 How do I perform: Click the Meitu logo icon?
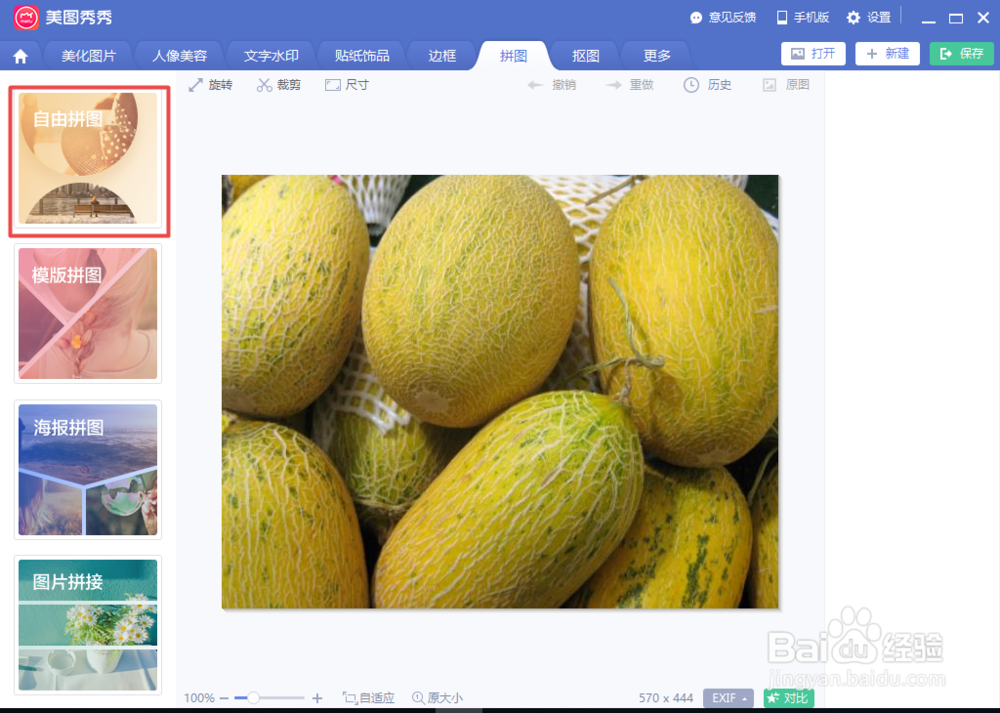click(x=26, y=17)
